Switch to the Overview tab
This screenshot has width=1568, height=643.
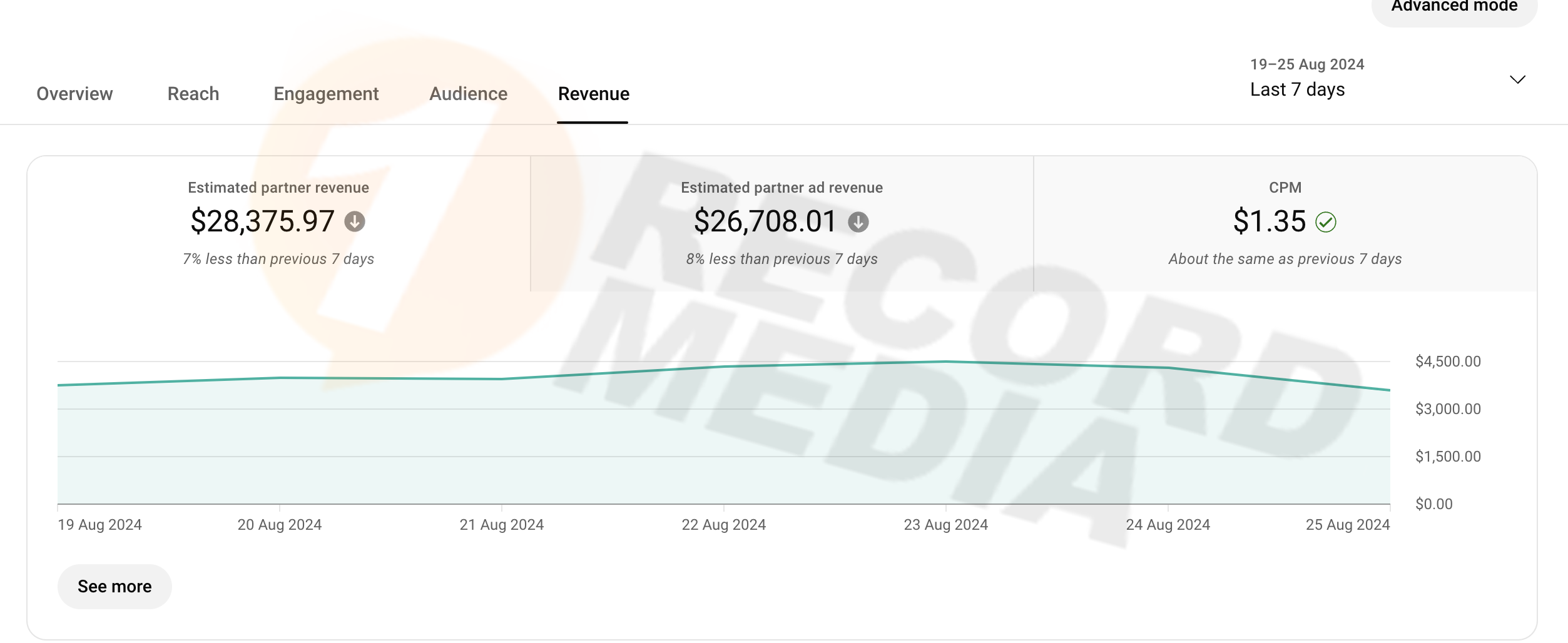pos(74,94)
